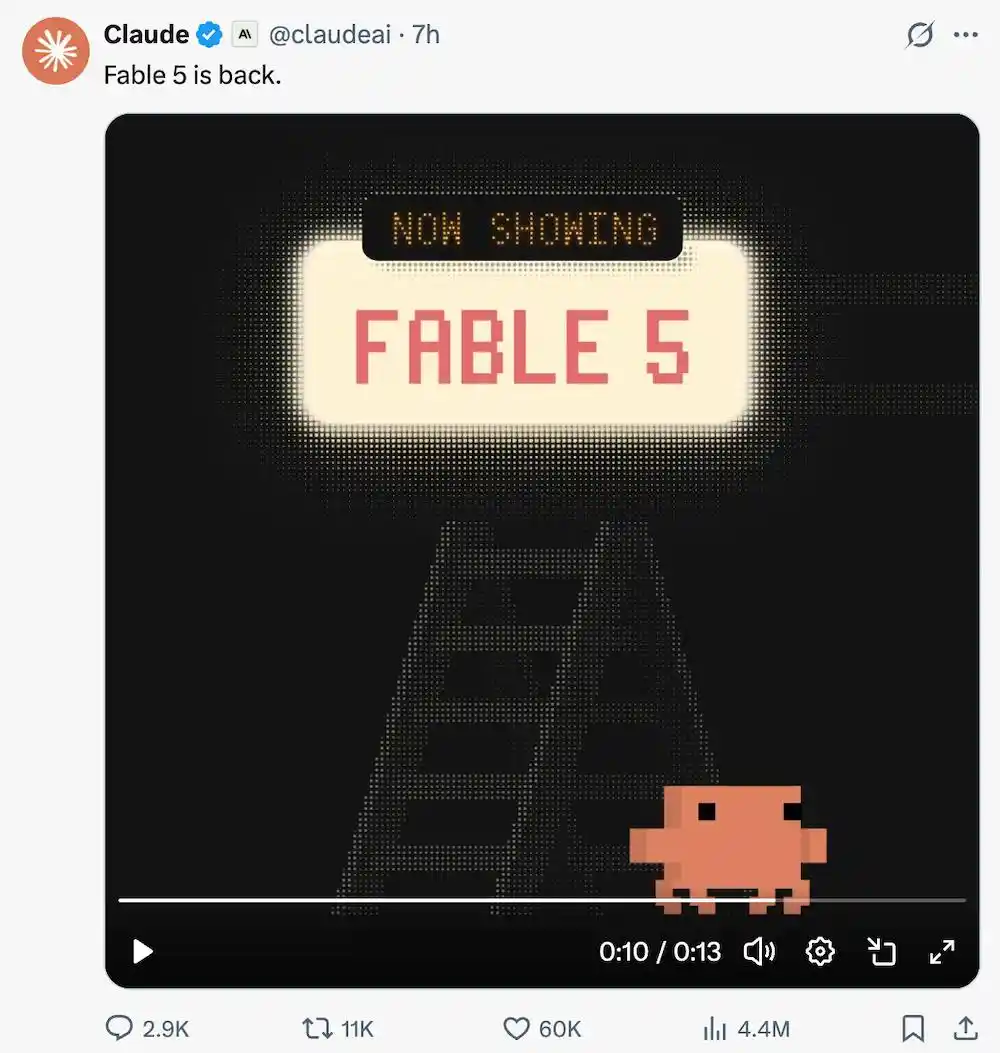Screen dimensions: 1000x1053
Task: Bookmark this post
Action: tap(913, 1028)
